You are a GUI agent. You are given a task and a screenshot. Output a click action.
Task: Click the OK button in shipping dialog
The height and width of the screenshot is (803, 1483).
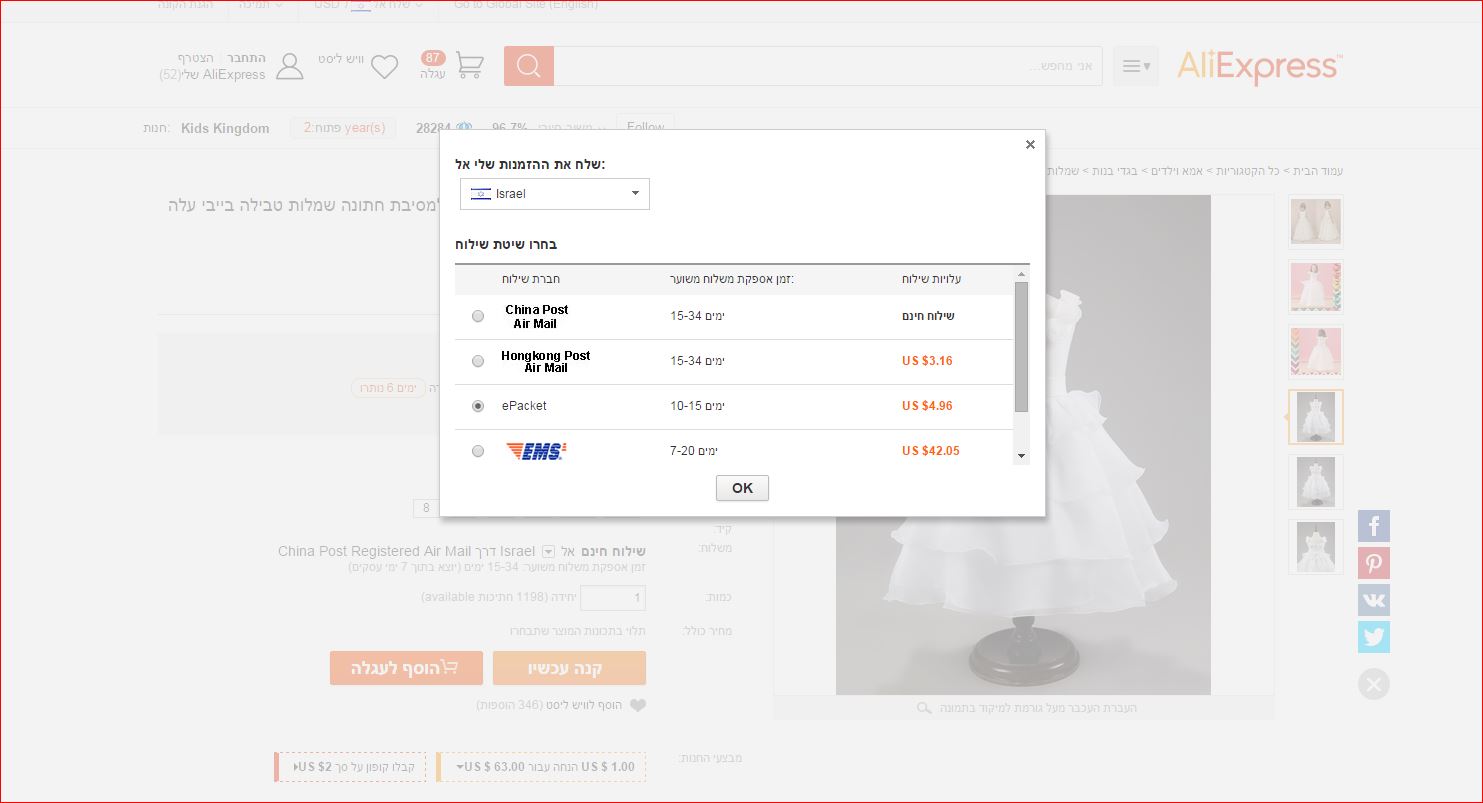pos(742,488)
